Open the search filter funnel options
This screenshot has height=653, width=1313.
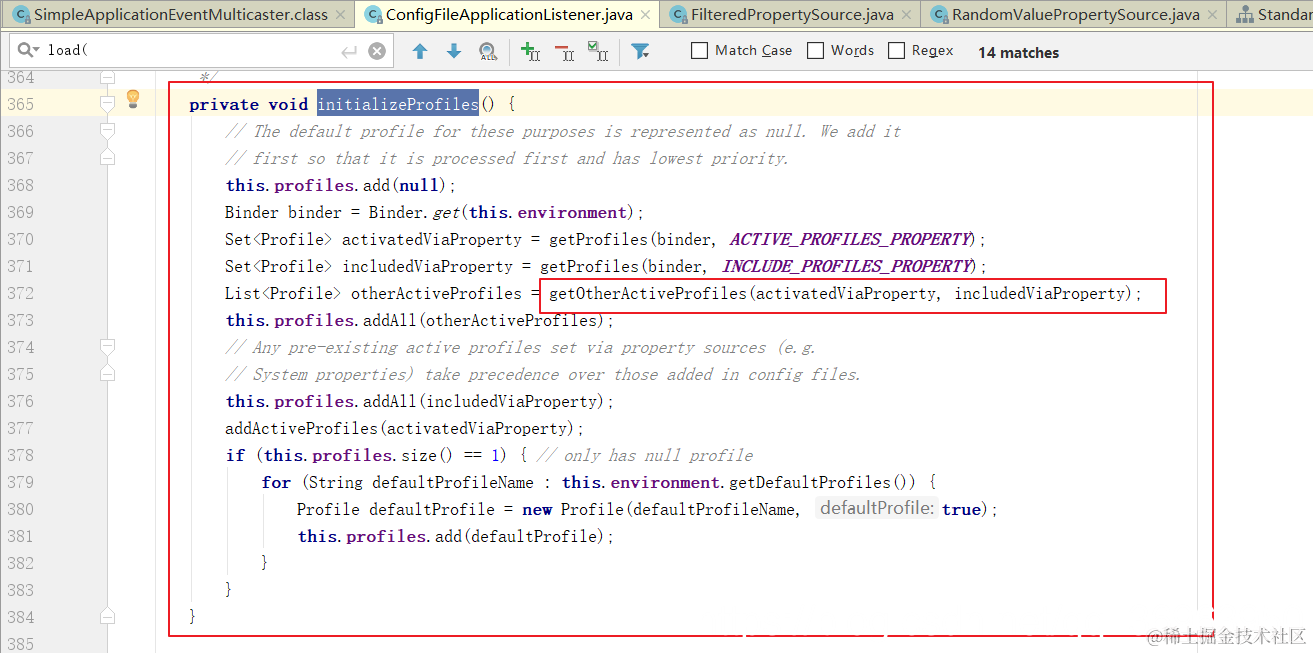point(640,51)
